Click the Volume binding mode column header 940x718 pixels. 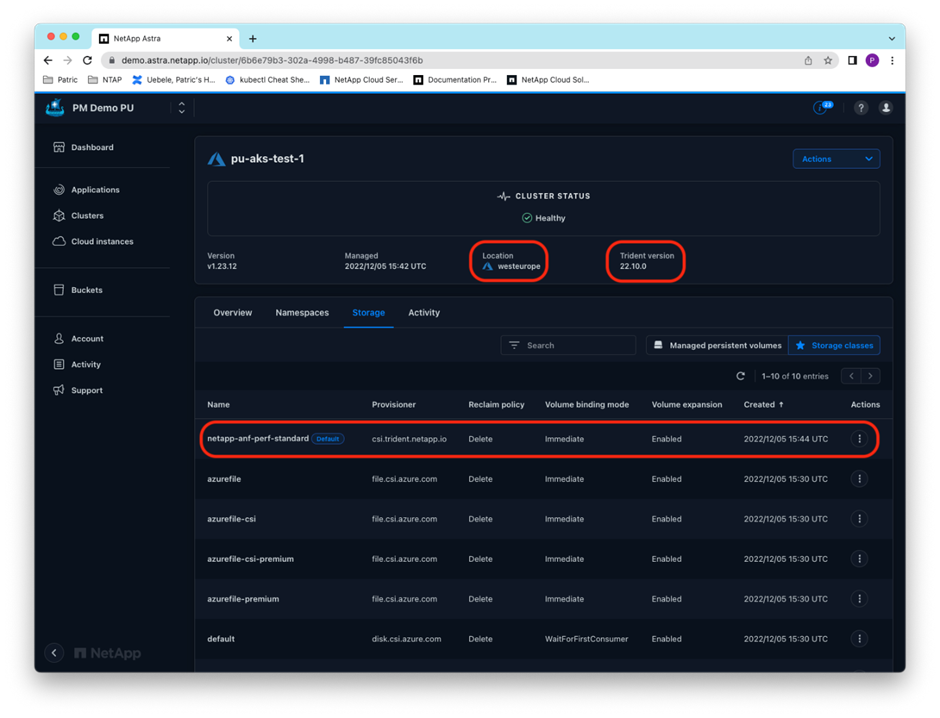click(x=587, y=405)
